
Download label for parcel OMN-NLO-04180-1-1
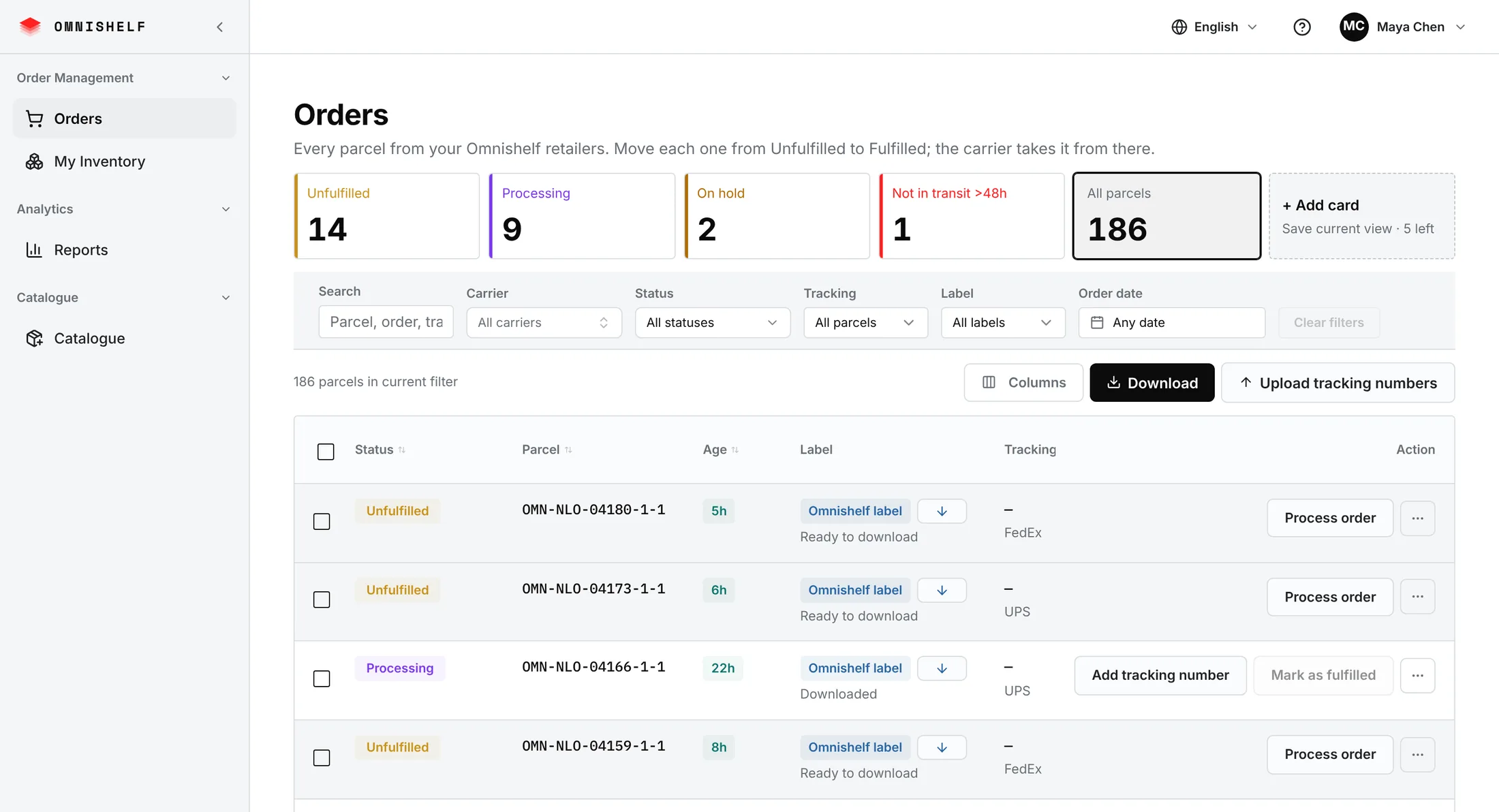pyautogui.click(x=942, y=511)
